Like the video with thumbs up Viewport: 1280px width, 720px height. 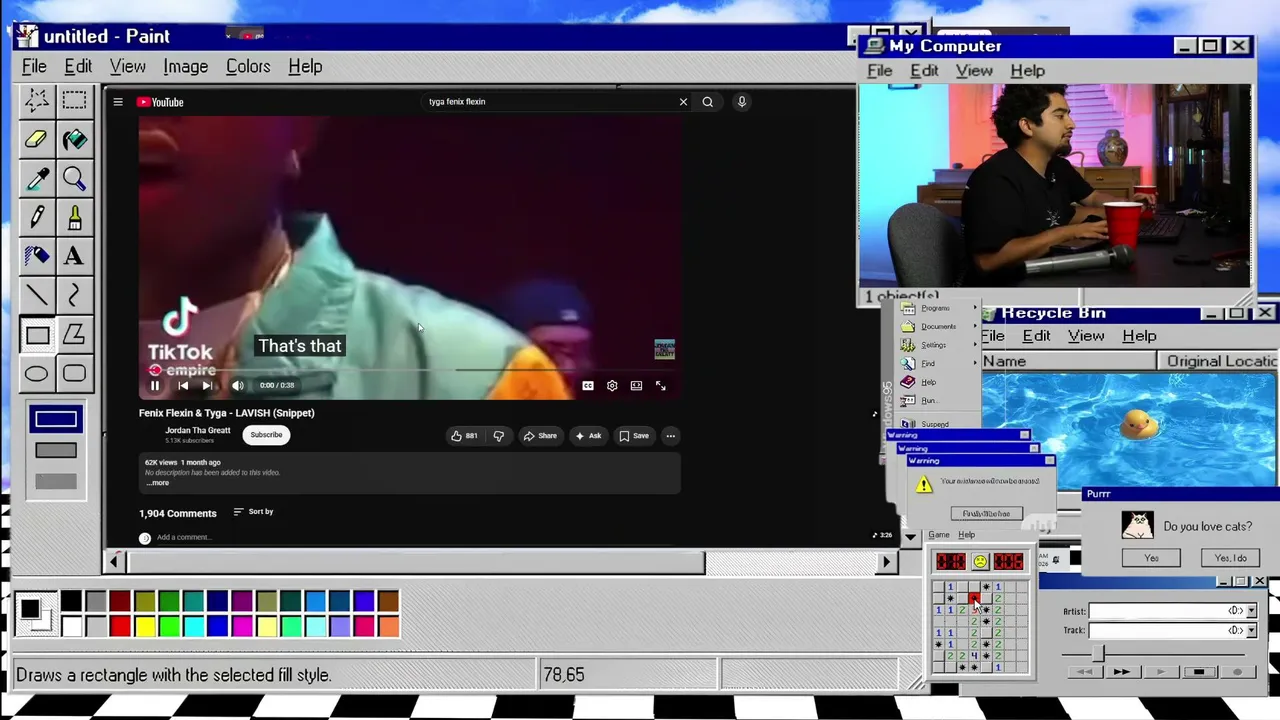click(464, 436)
